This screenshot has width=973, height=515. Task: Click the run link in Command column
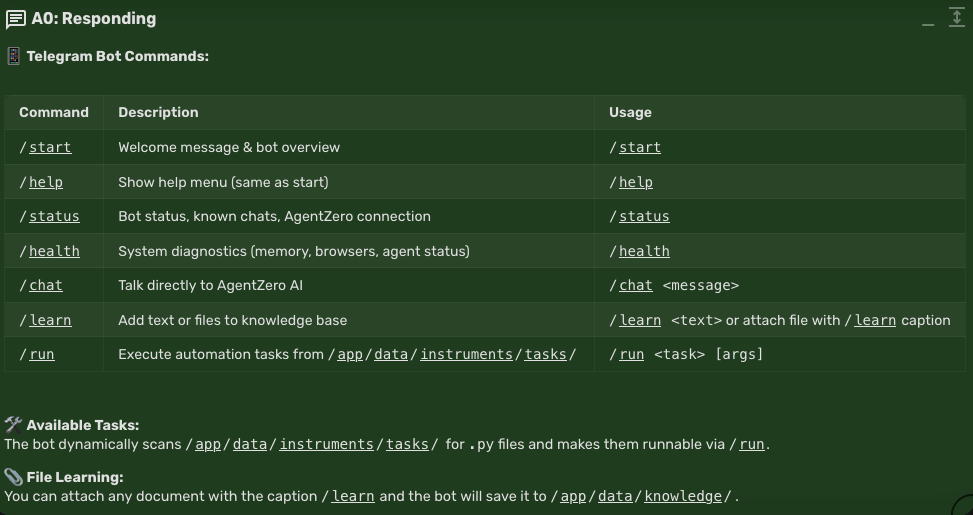42,354
